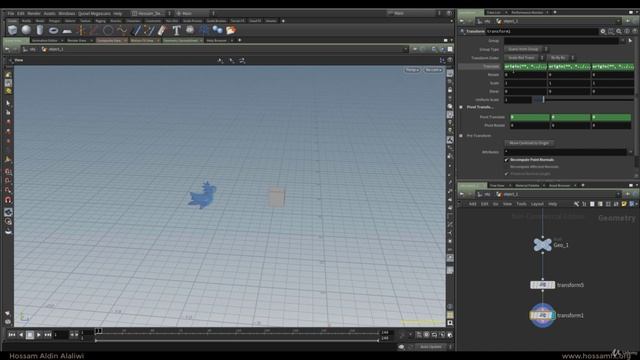Open the Transform Order dropdown
Image resolution: width=640 pixels, height=360 pixels.
pos(524,58)
